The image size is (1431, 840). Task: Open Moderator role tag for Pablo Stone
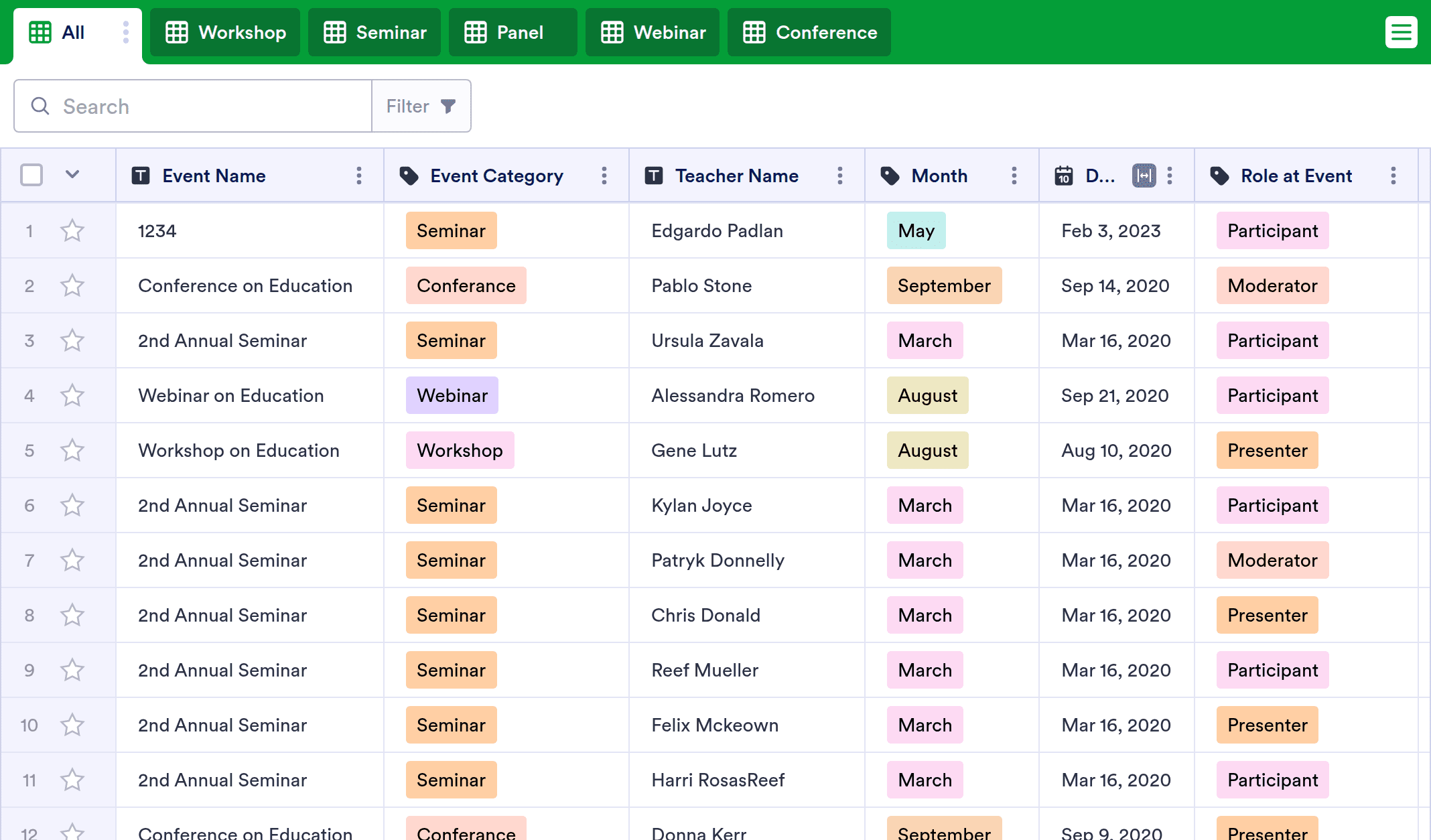[x=1272, y=285]
